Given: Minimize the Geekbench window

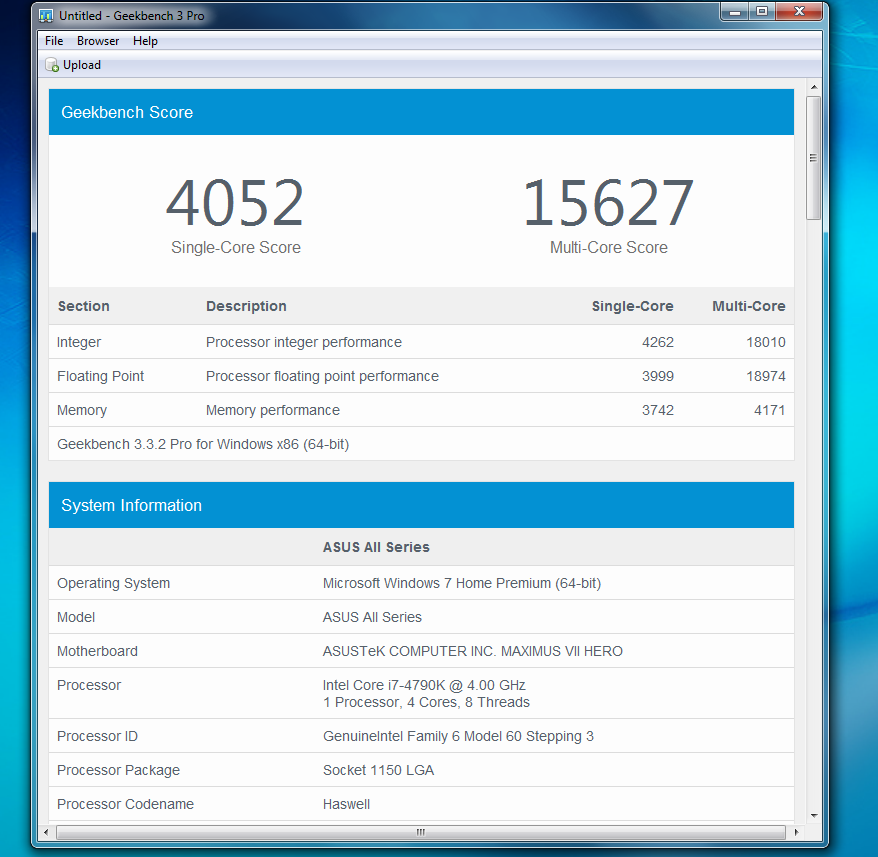Looking at the screenshot, I should coord(735,12).
